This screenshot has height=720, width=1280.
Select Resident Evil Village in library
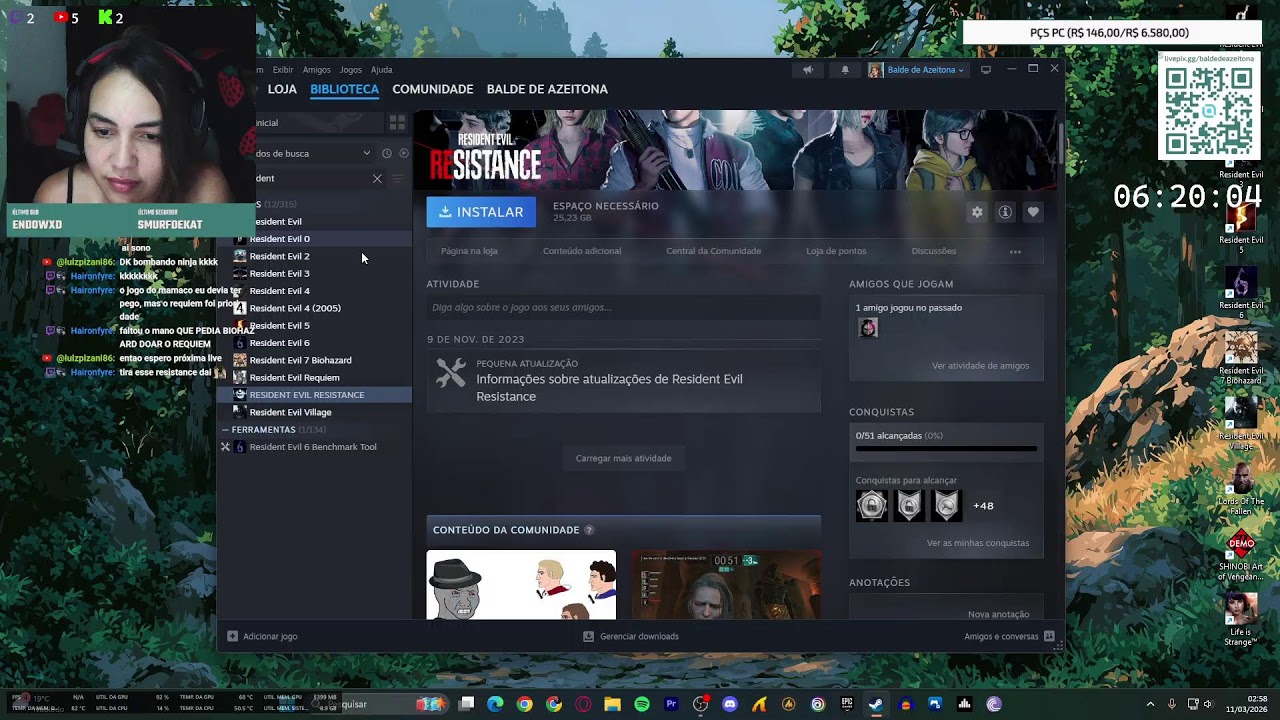[291, 412]
